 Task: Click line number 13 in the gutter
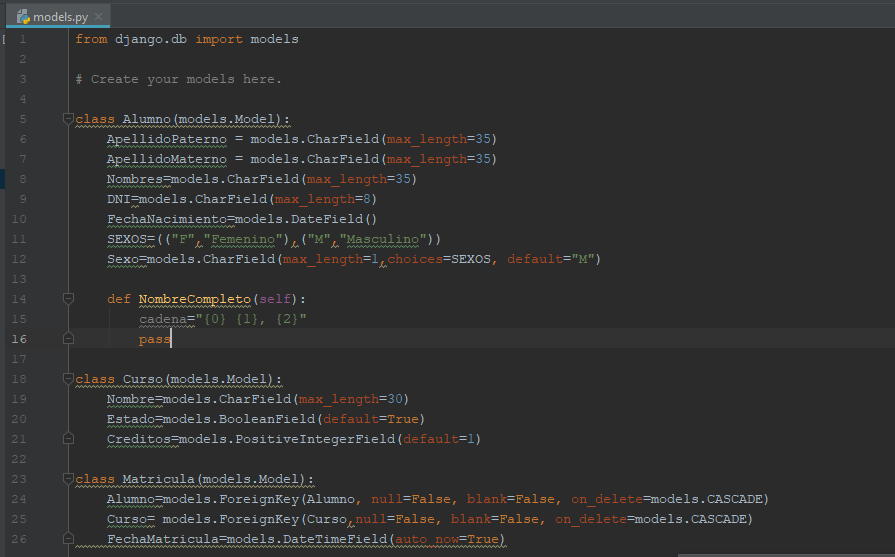pyautogui.click(x=19, y=278)
